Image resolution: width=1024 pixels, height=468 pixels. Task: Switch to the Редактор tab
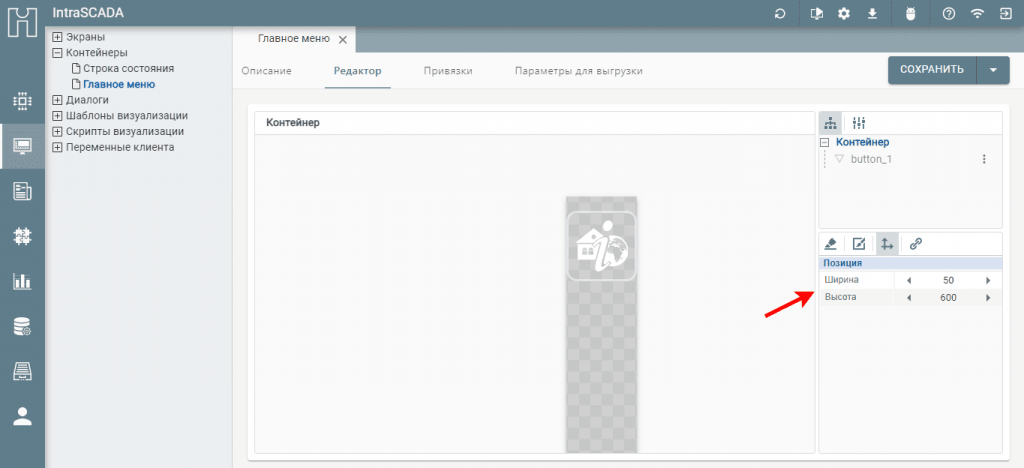click(x=357, y=71)
